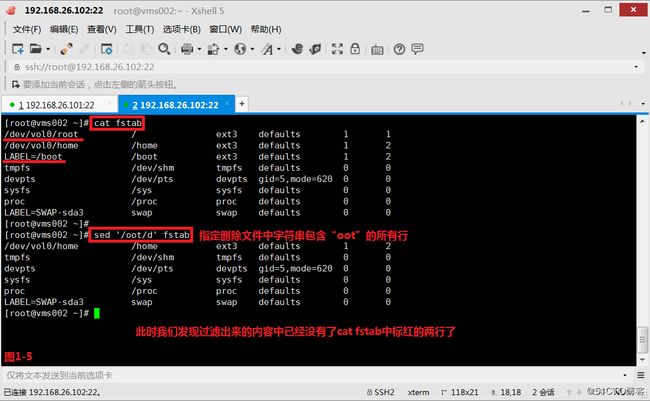The width and height of the screenshot is (650, 401).
Task: Click the file transfer icon
Action: tap(213, 49)
